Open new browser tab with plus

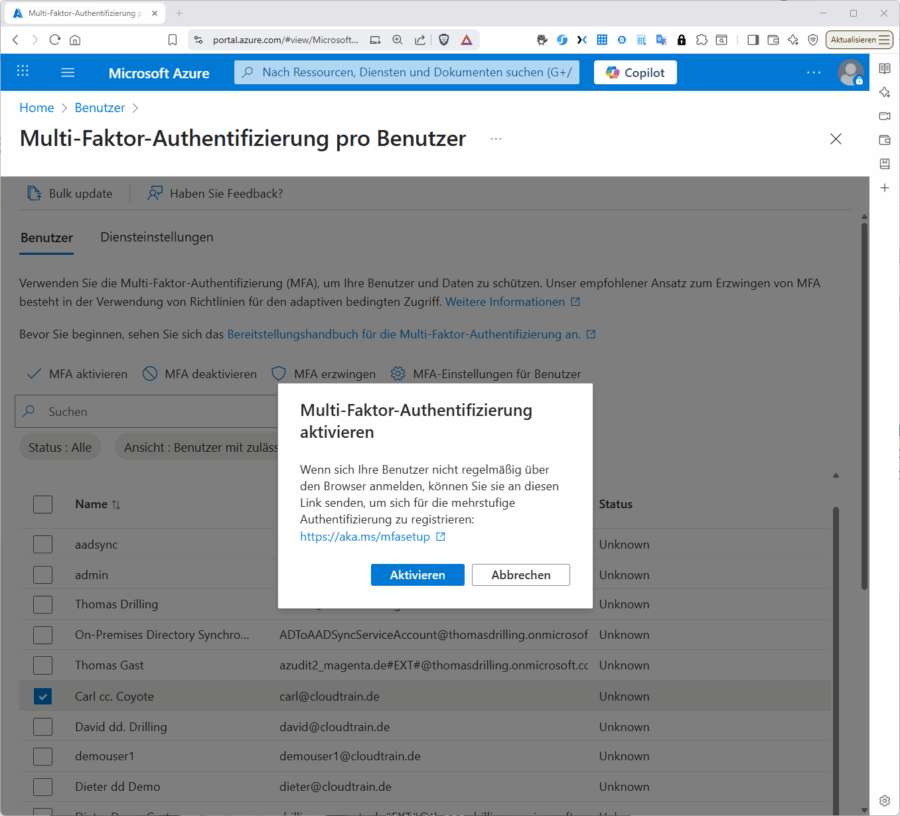tap(179, 13)
